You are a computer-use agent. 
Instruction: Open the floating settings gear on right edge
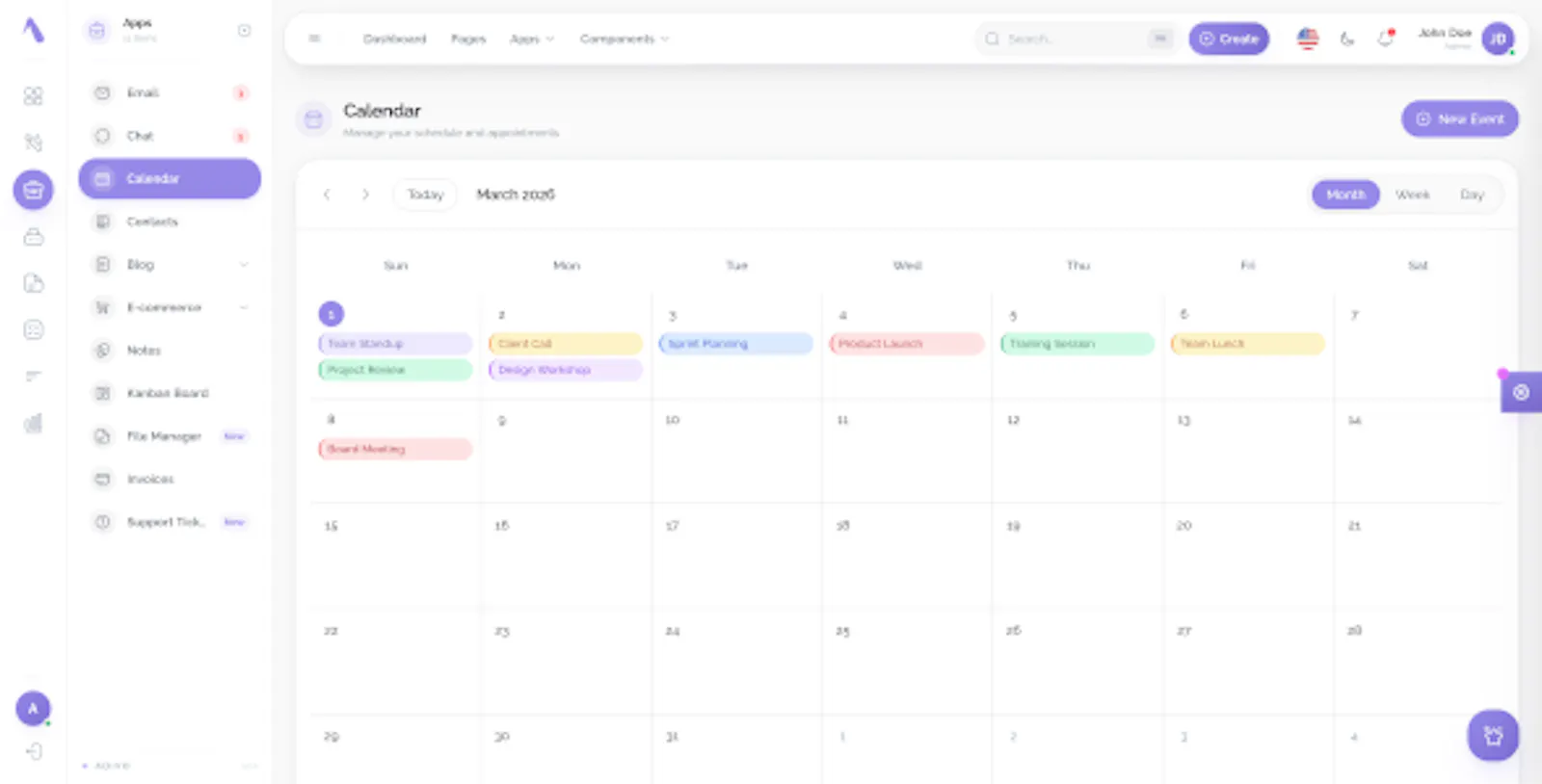[1521, 392]
